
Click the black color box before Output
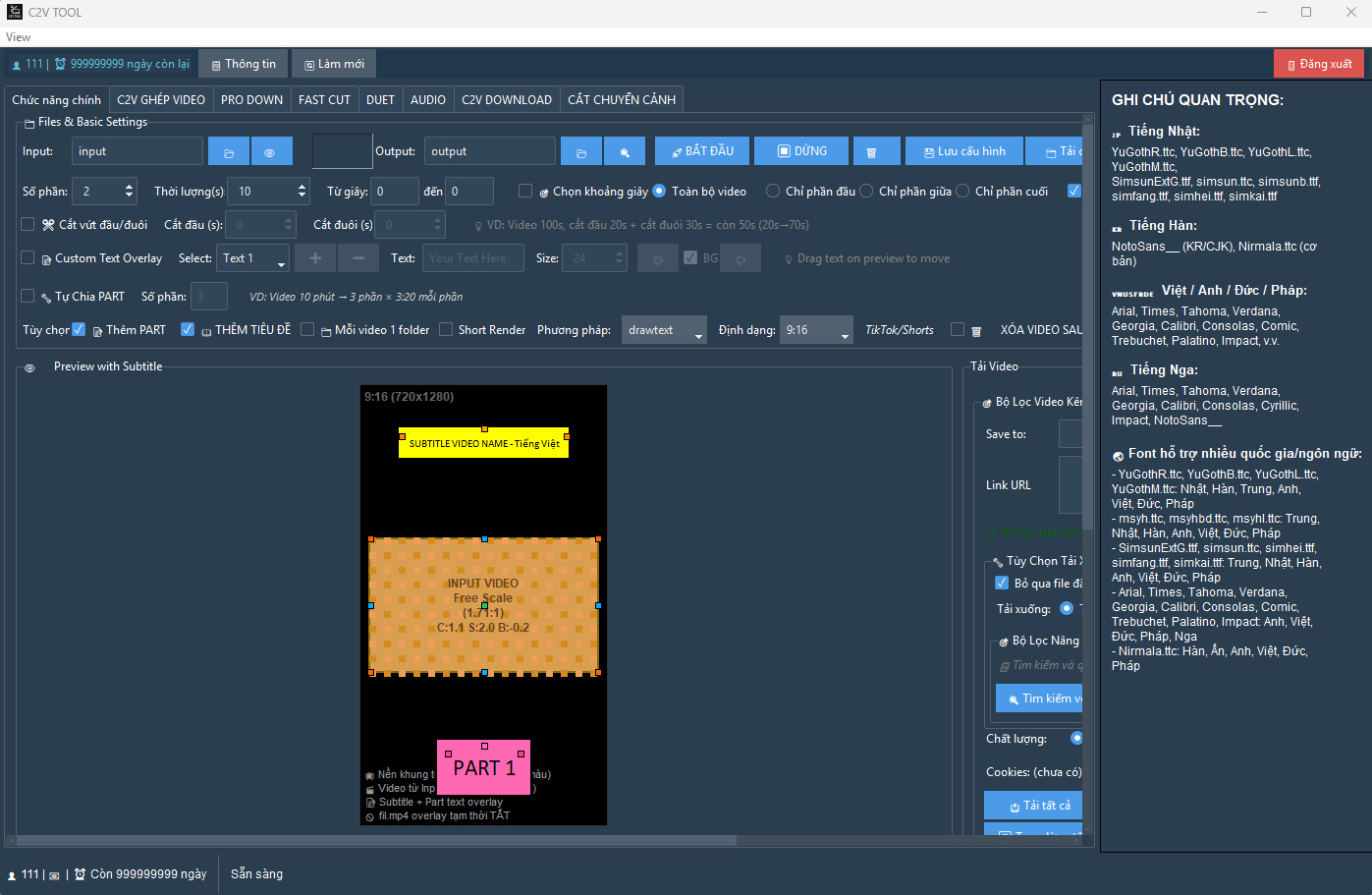tap(342, 151)
